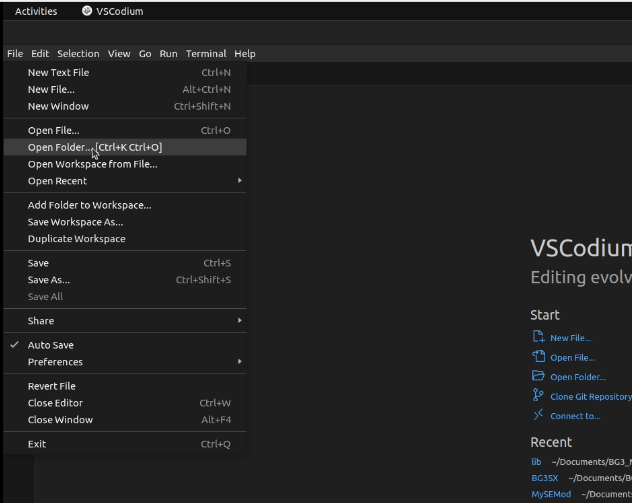Open the recent BG3SX folder link

coord(545,478)
